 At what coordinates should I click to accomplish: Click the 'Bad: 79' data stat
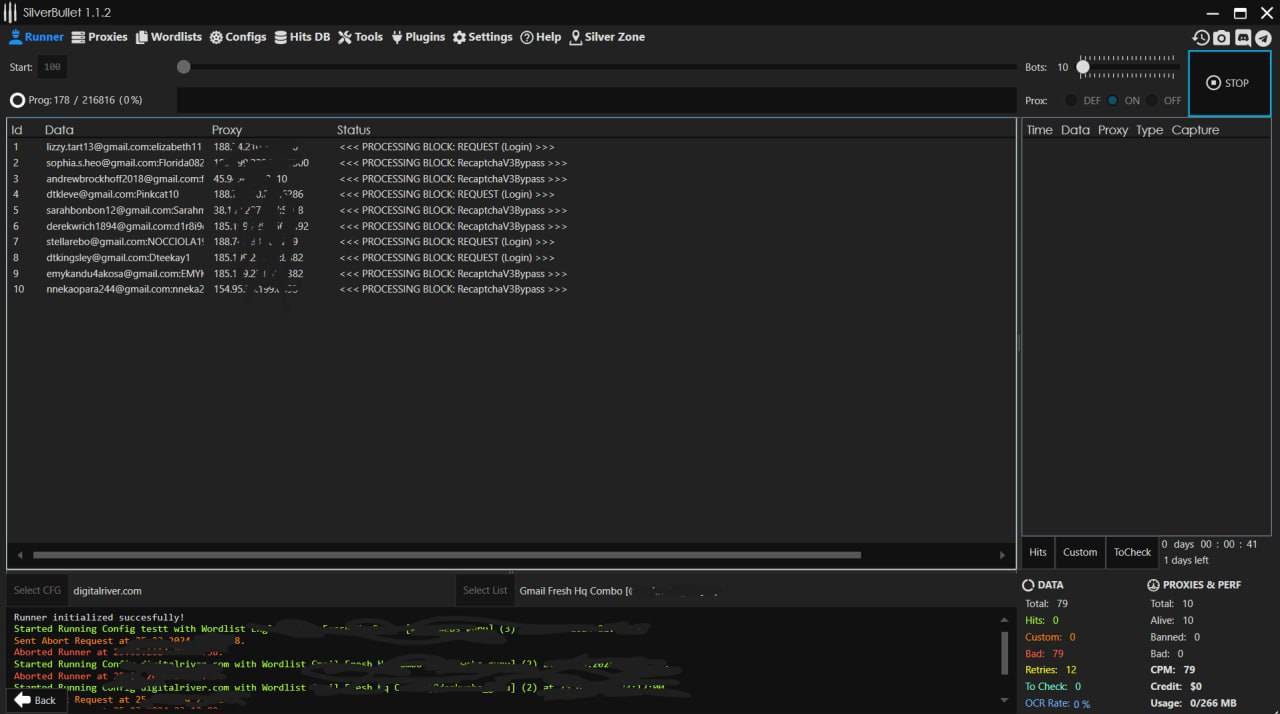[1044, 653]
